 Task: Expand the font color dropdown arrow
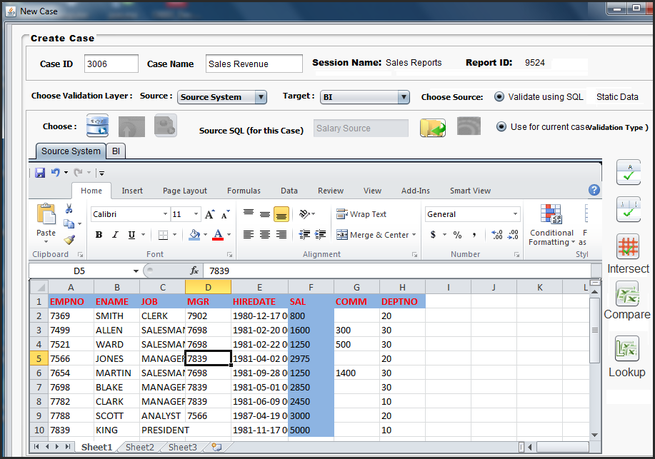pos(229,235)
